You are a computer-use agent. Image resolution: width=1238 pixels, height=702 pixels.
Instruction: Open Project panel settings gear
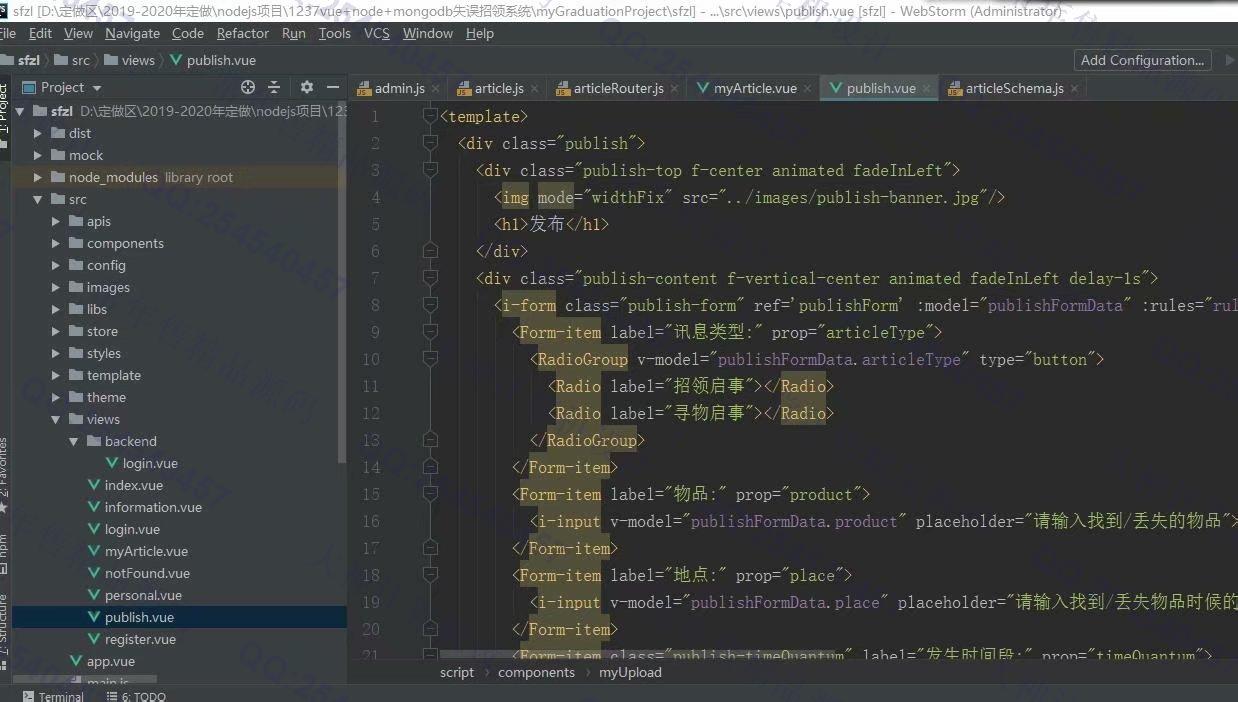pyautogui.click(x=307, y=87)
